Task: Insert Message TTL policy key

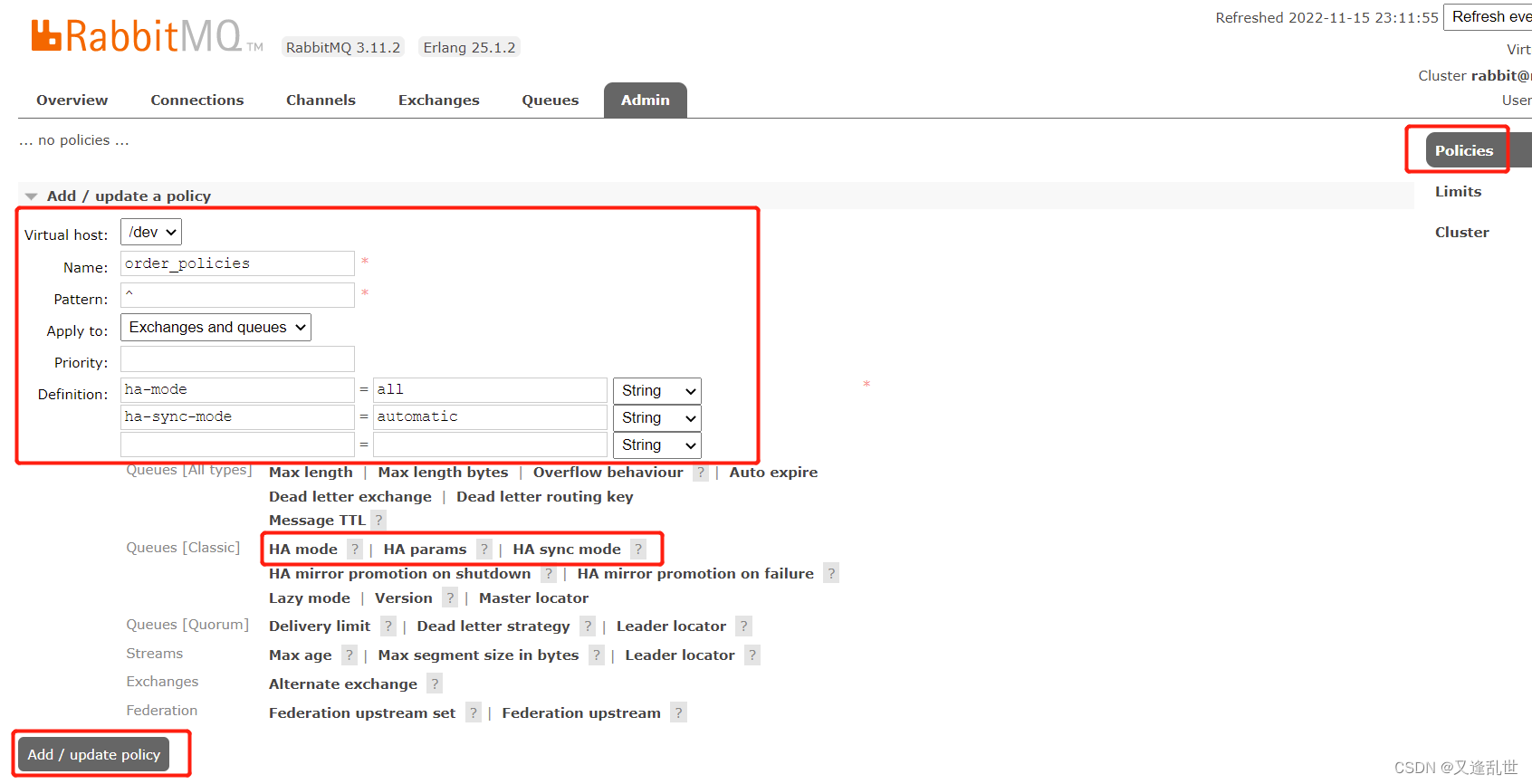Action: [x=317, y=521]
